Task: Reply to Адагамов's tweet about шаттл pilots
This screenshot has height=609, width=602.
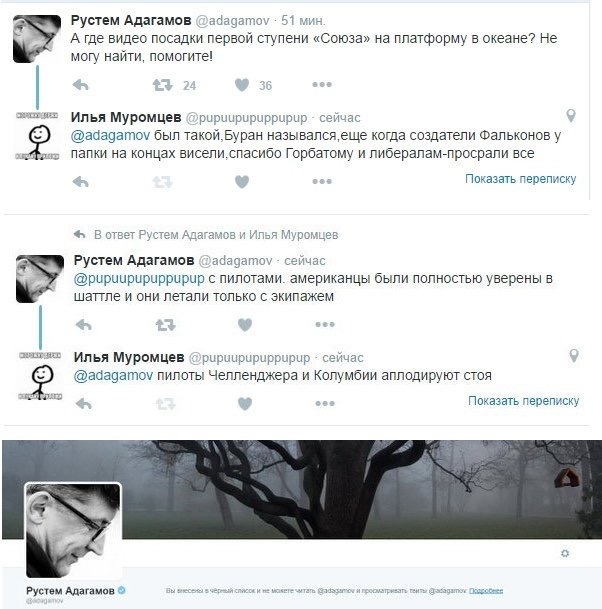Action: tap(84, 324)
